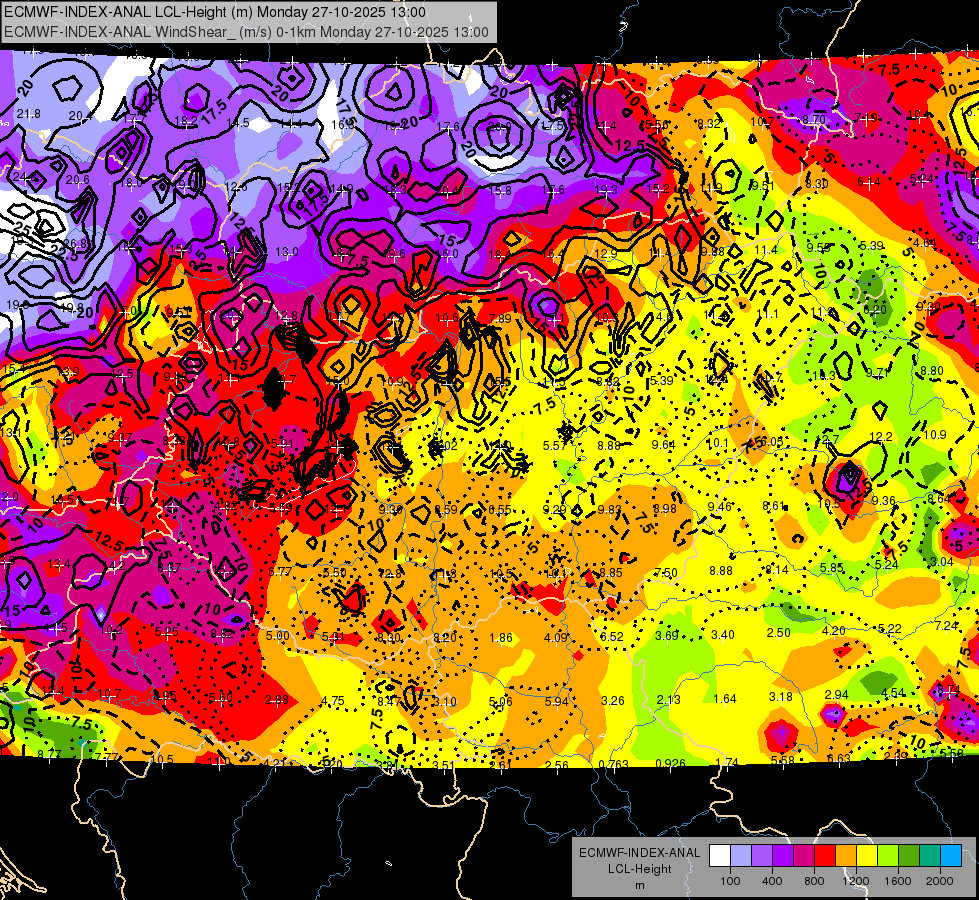Click the map value 0.763
This screenshot has height=900, width=979.
(x=613, y=764)
